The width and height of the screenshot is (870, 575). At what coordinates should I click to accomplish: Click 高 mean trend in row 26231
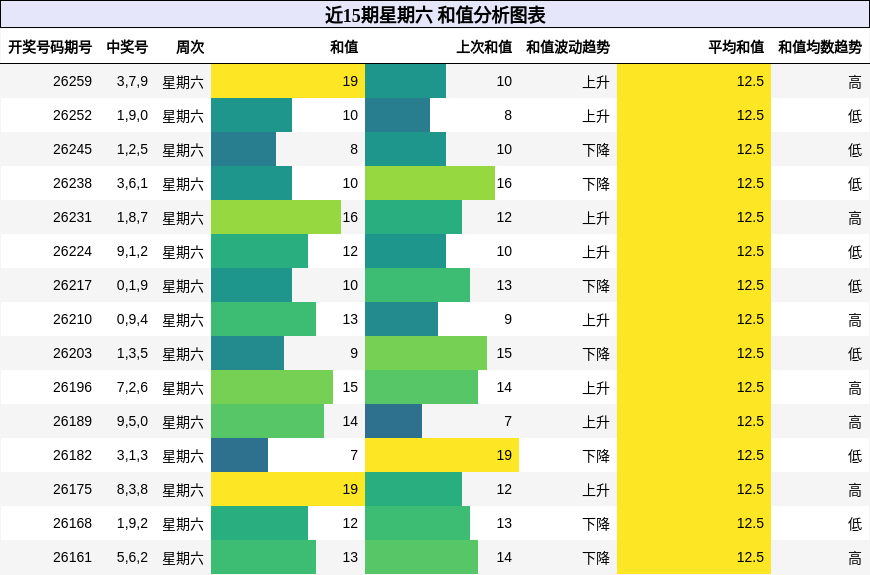[855, 218]
